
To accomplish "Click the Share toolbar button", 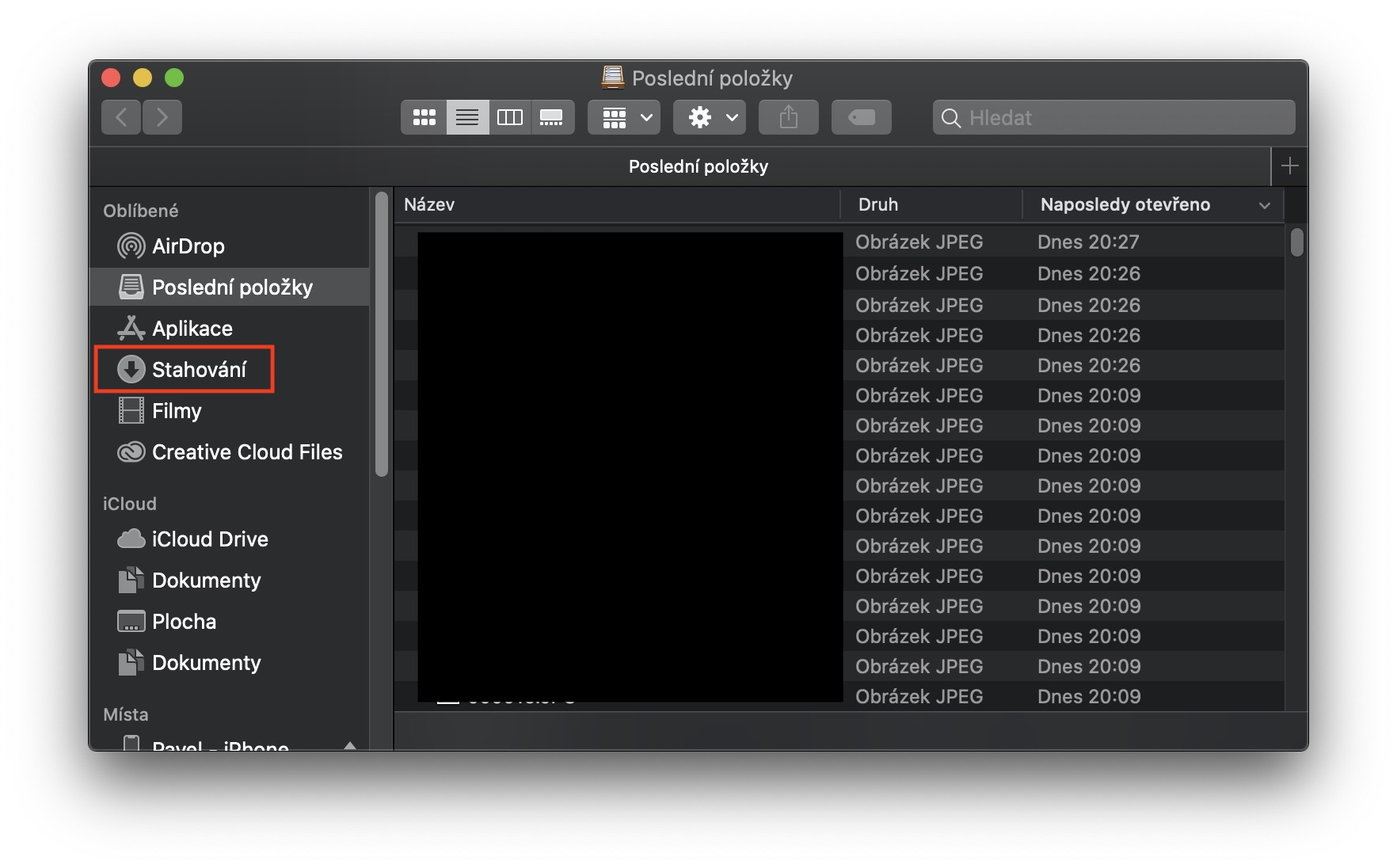I will pos(788,117).
